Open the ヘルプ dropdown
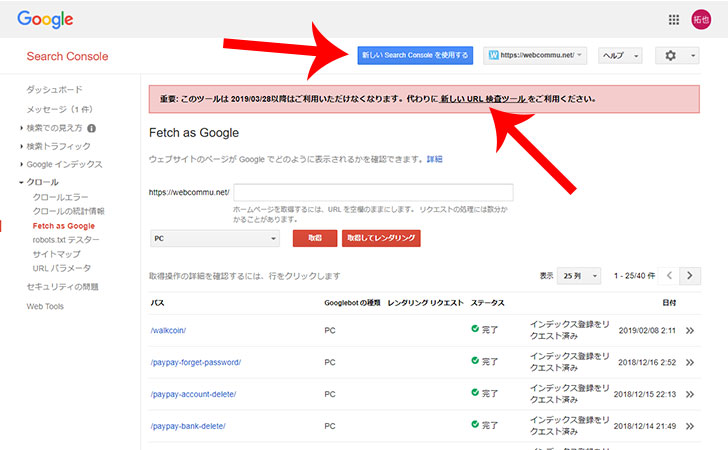Image resolution: width=728 pixels, height=450 pixels. click(620, 56)
